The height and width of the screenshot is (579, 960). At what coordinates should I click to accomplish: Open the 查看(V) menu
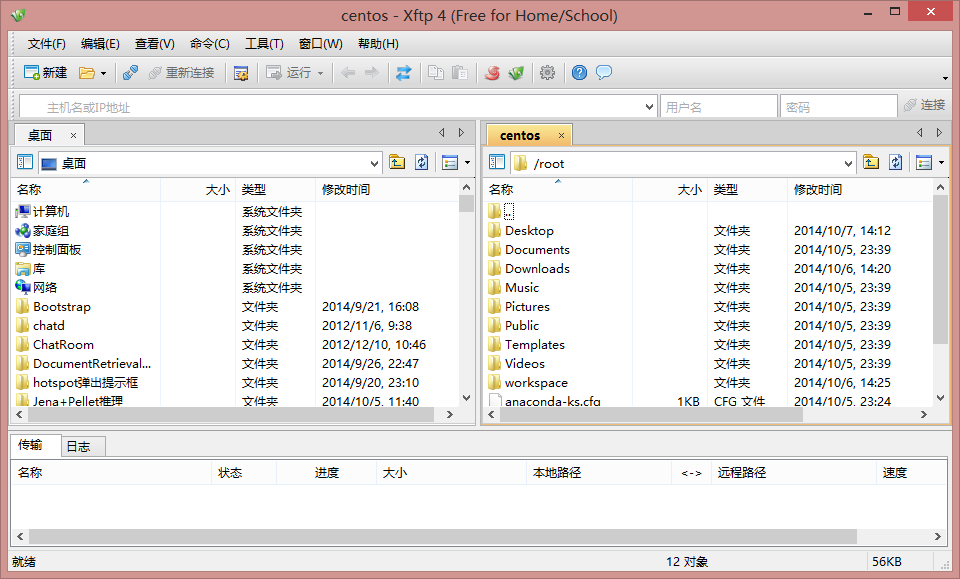tap(154, 43)
